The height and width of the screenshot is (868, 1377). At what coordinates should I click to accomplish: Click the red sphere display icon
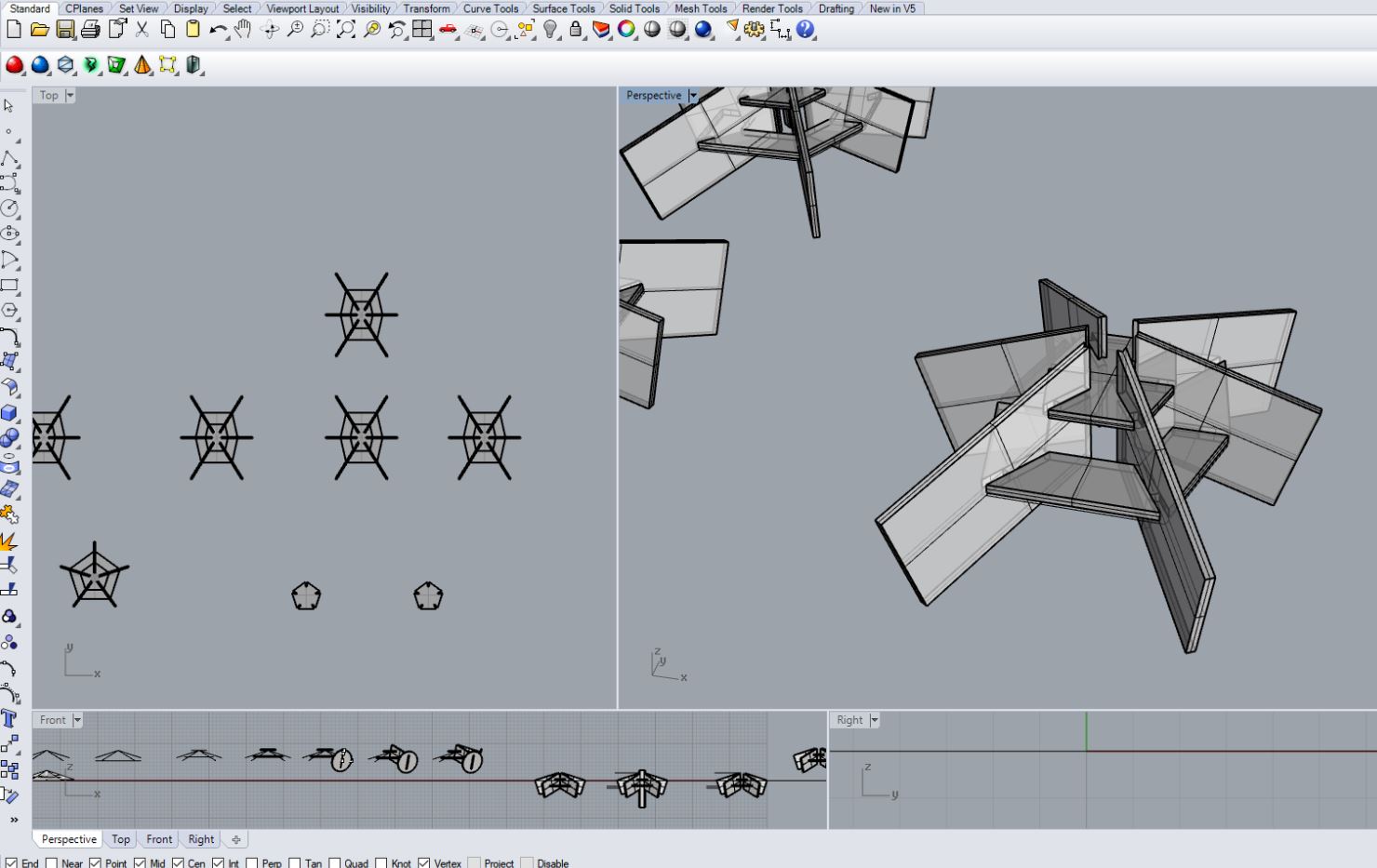coord(15,65)
